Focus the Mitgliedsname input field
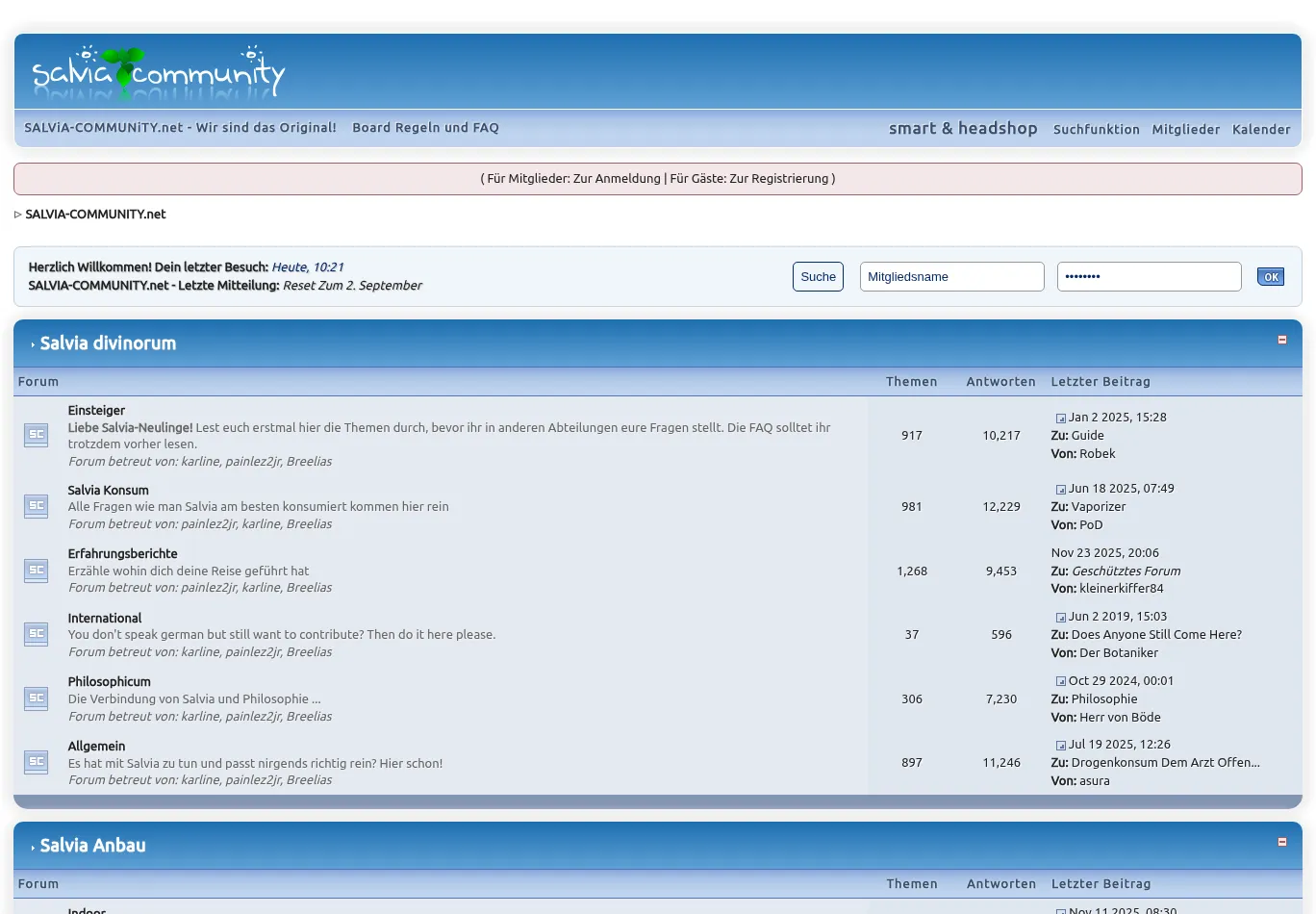This screenshot has height=914, width=1316. pyautogui.click(x=951, y=277)
